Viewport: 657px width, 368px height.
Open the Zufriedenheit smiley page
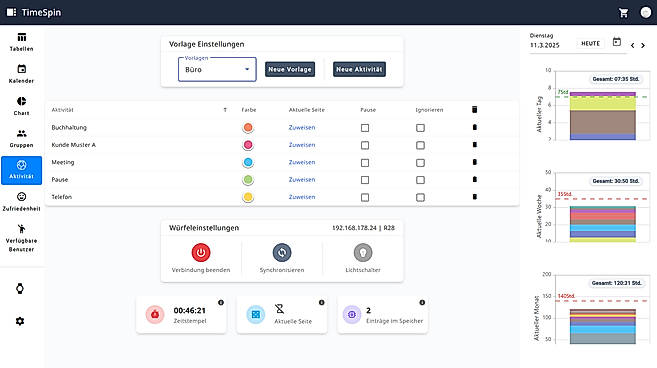(21, 202)
